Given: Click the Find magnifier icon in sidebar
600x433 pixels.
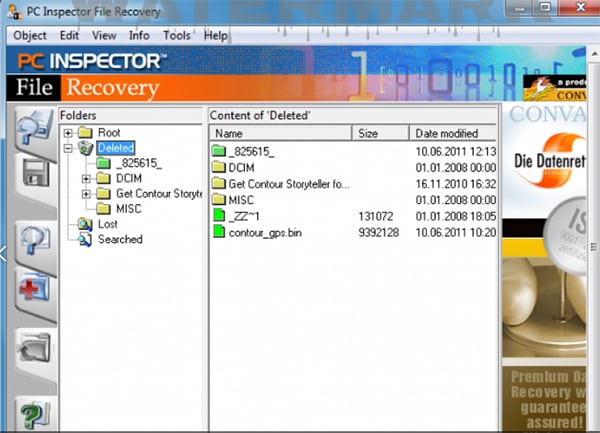Looking at the screenshot, I should (x=35, y=240).
